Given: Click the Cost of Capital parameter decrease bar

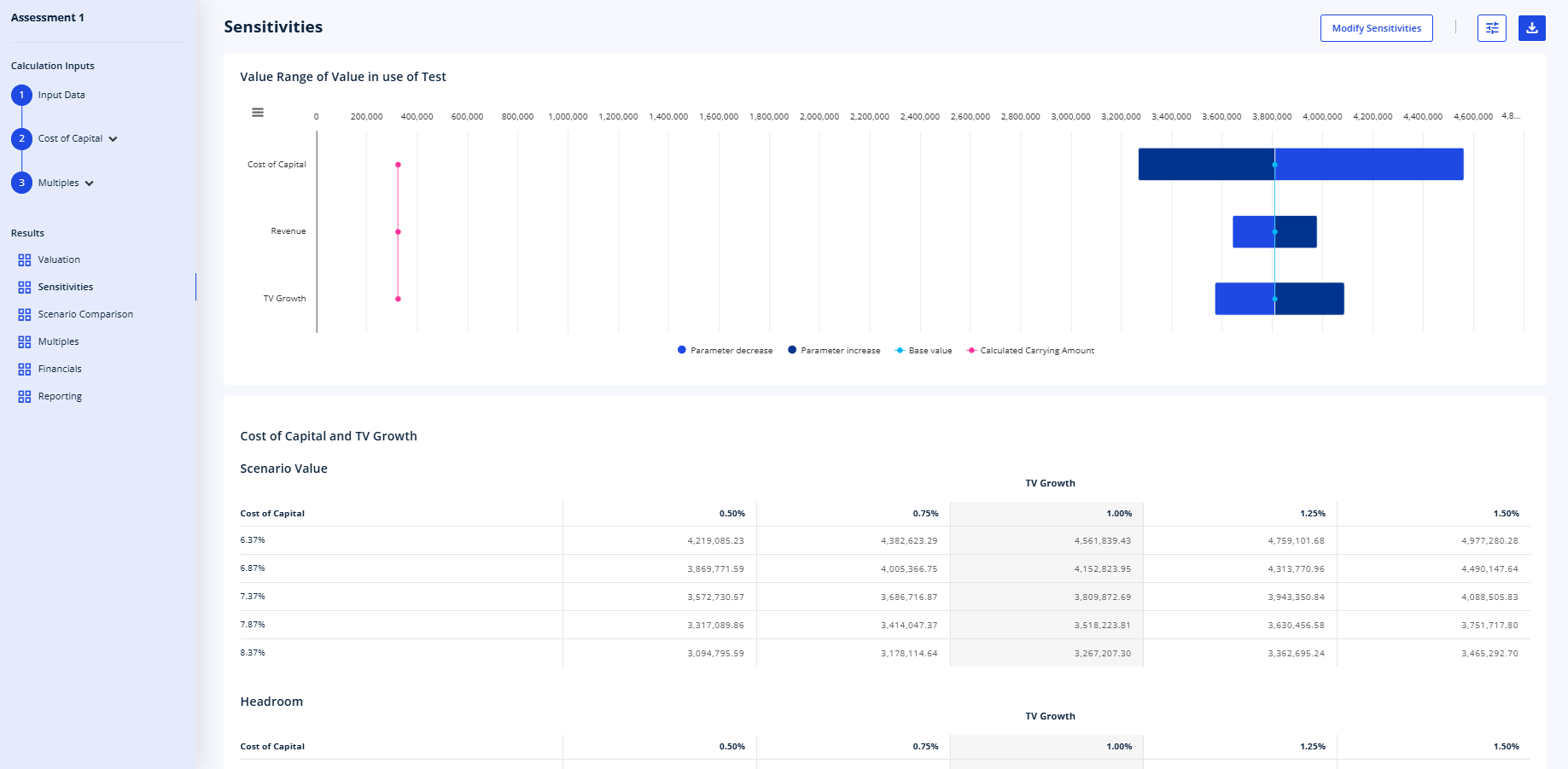Looking at the screenshot, I should click(1369, 164).
